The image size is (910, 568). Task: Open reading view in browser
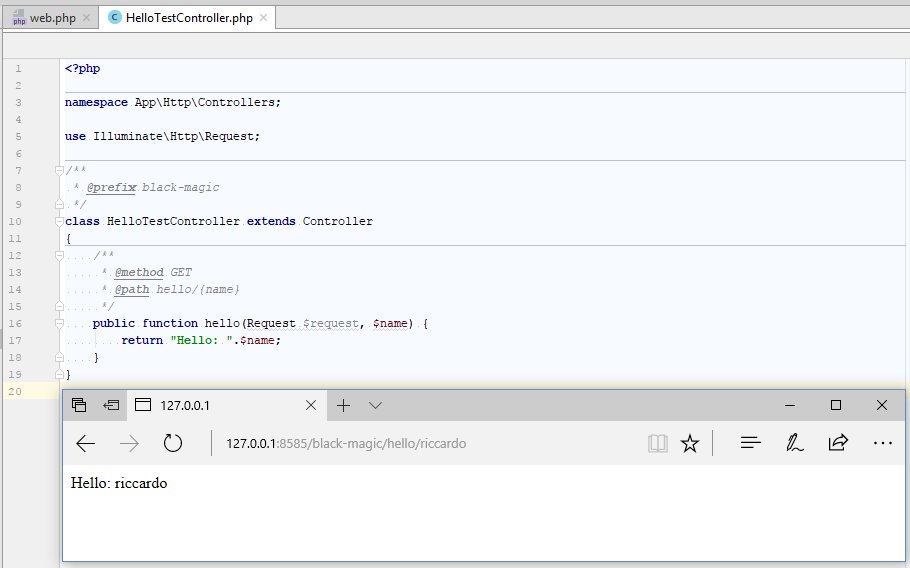pyautogui.click(x=658, y=444)
